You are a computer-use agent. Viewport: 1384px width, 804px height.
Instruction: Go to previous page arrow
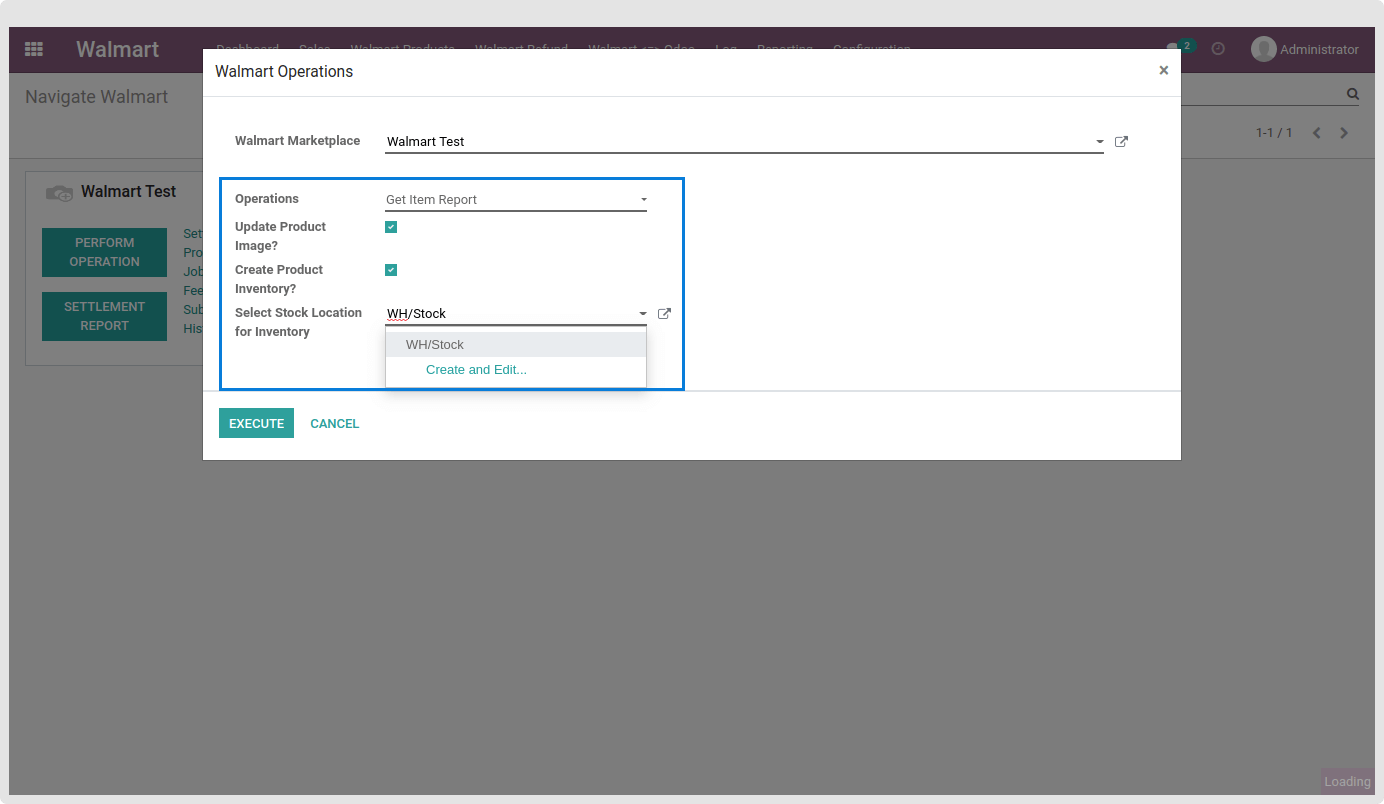[x=1317, y=133]
